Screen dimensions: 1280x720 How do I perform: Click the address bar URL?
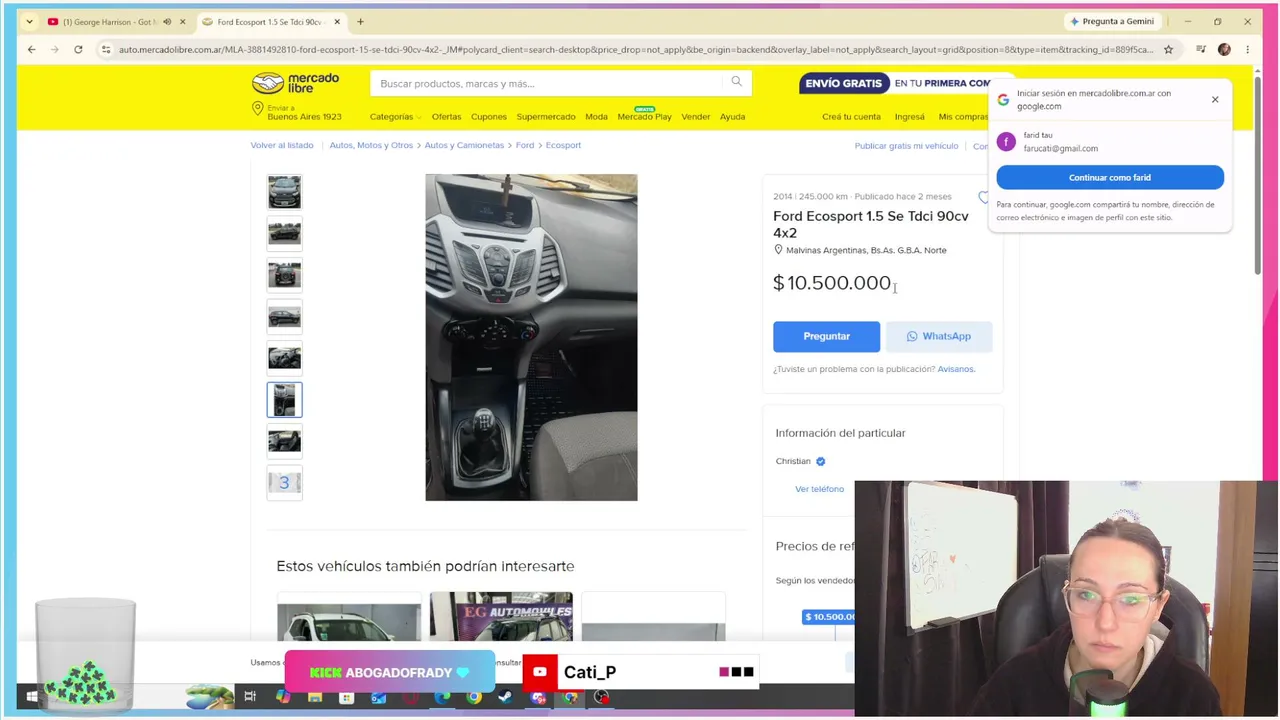click(635, 49)
